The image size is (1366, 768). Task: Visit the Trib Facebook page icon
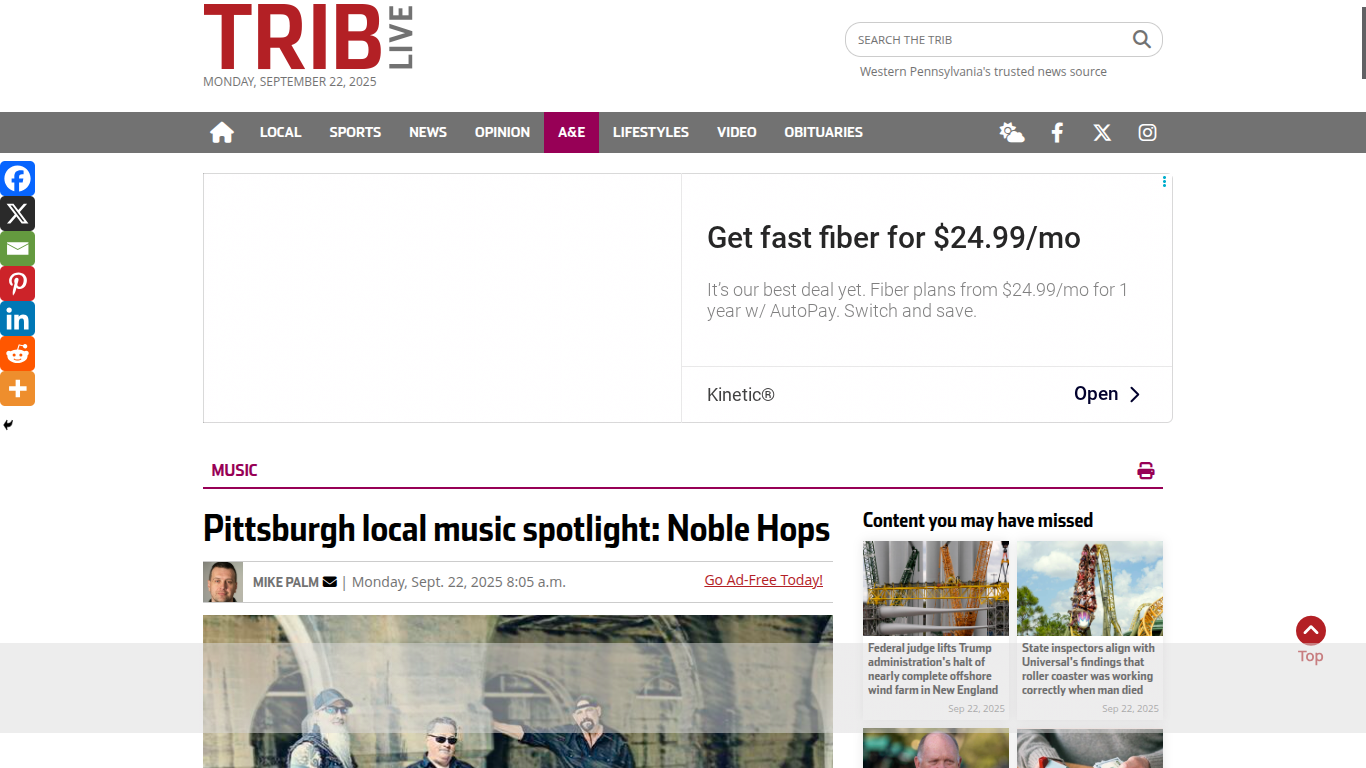[x=1057, y=132]
